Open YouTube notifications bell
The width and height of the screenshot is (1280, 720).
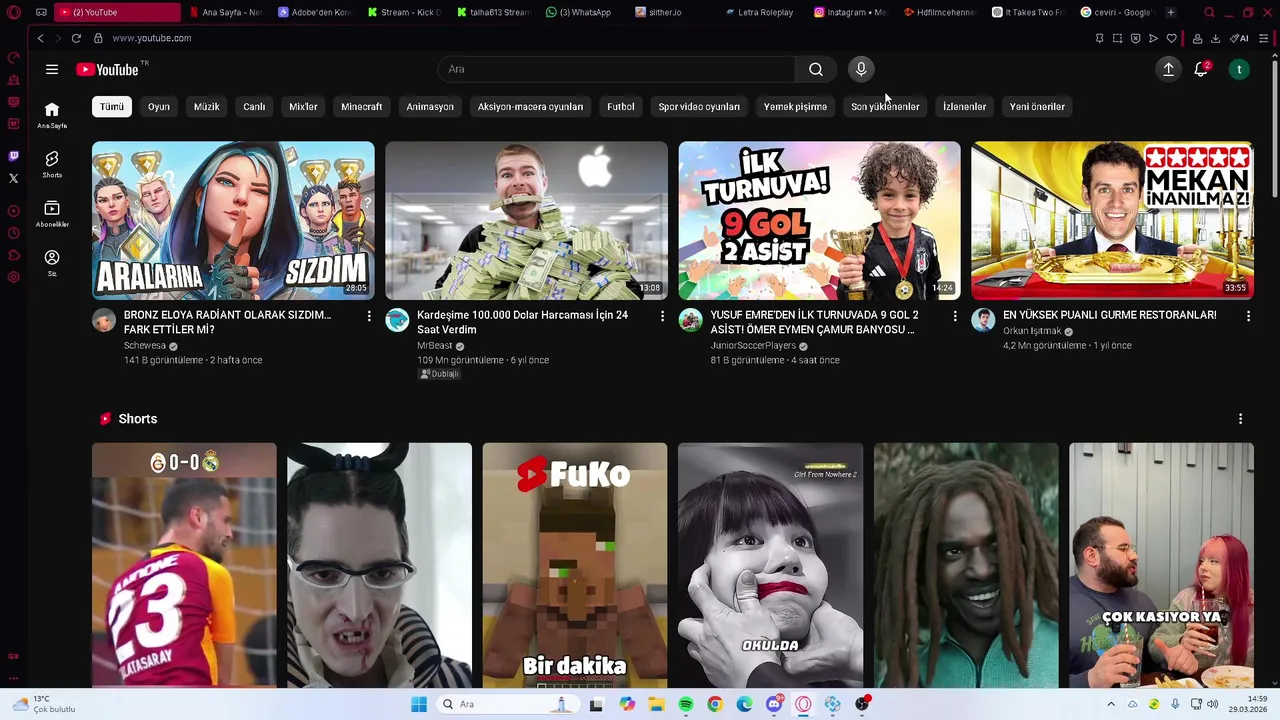pos(1201,69)
